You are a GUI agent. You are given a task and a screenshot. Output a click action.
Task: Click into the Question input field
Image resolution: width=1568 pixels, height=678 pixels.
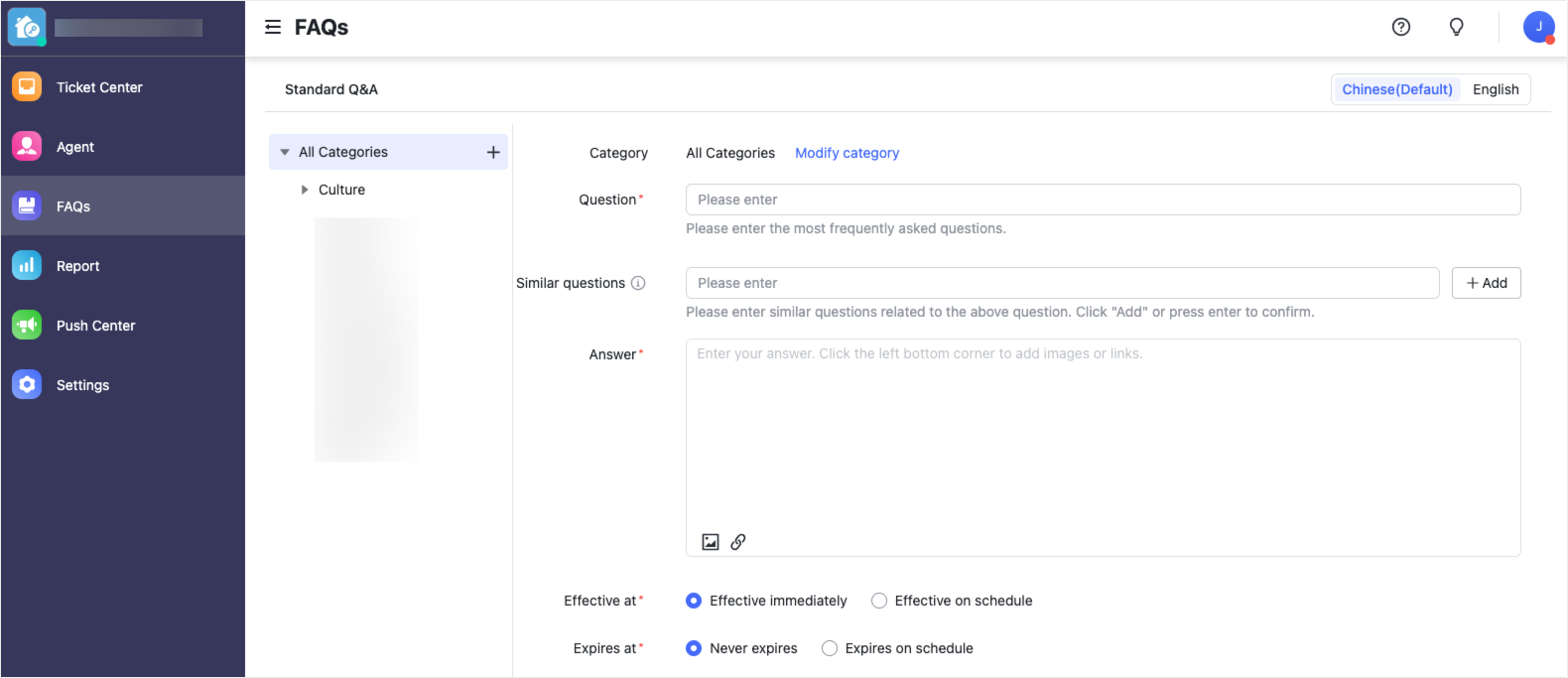pos(1102,200)
